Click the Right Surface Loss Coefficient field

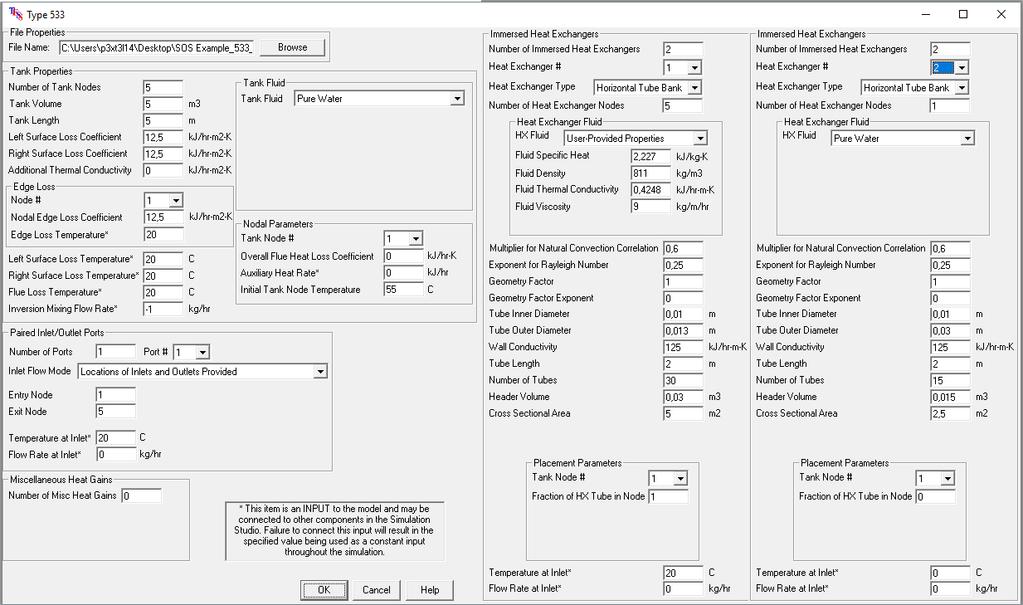[x=162, y=154]
